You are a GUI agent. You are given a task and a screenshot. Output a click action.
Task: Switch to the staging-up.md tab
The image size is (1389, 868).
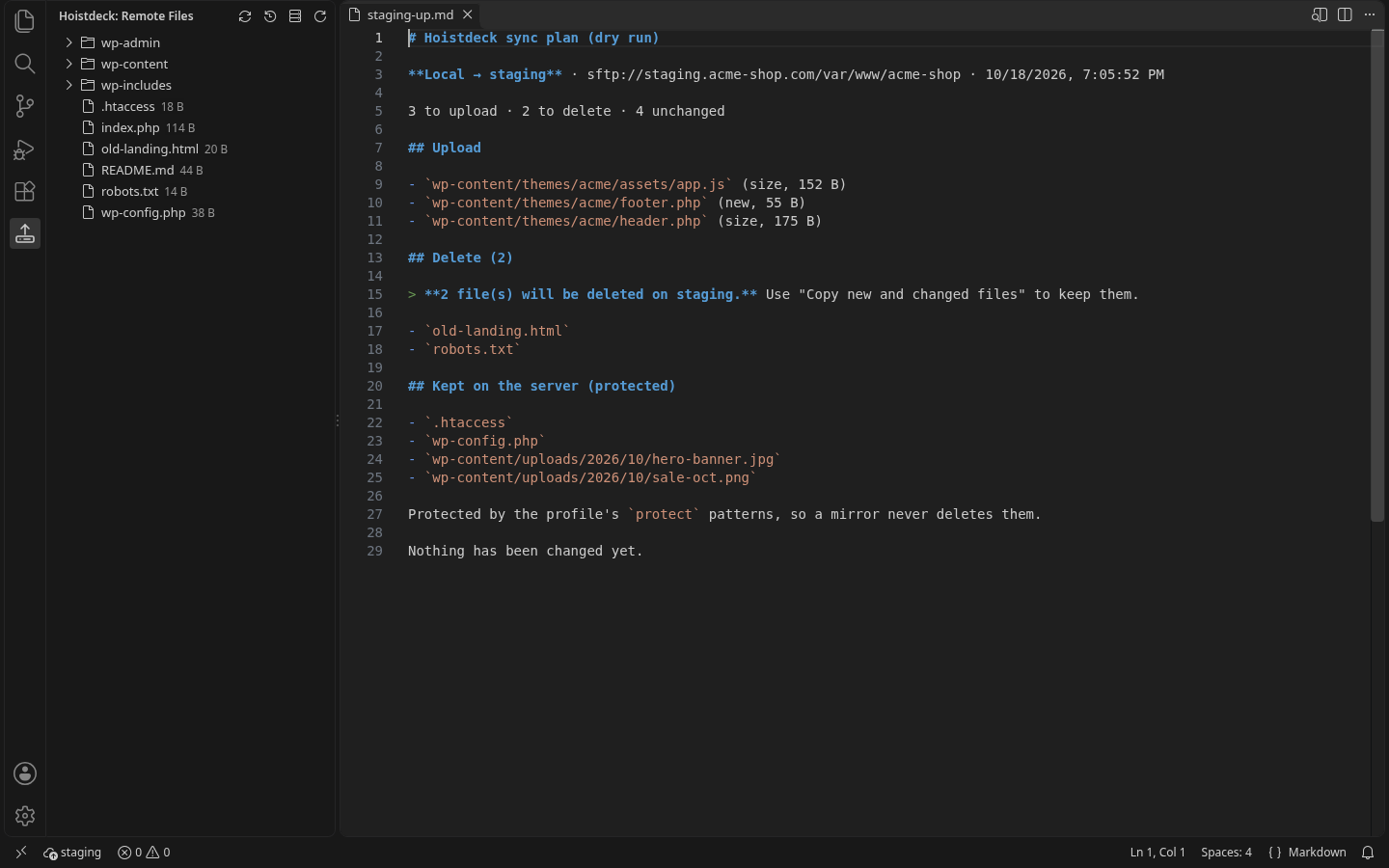pyautogui.click(x=410, y=14)
